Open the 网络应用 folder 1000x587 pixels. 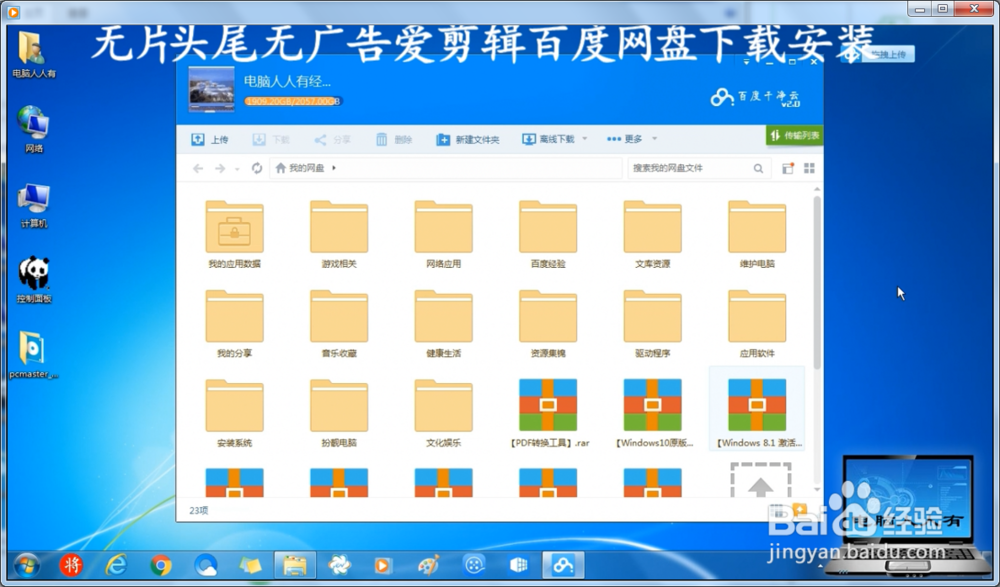coord(443,234)
